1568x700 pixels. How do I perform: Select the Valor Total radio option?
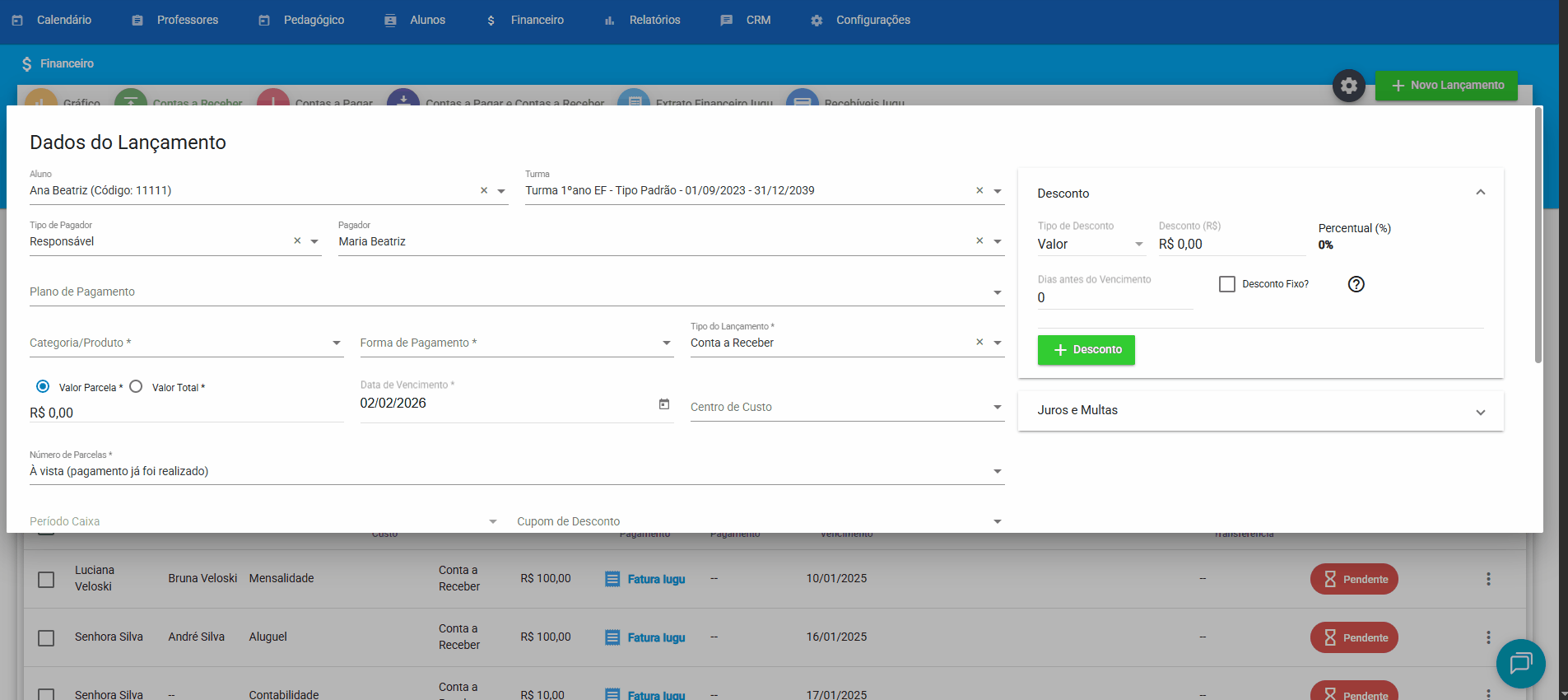point(137,387)
